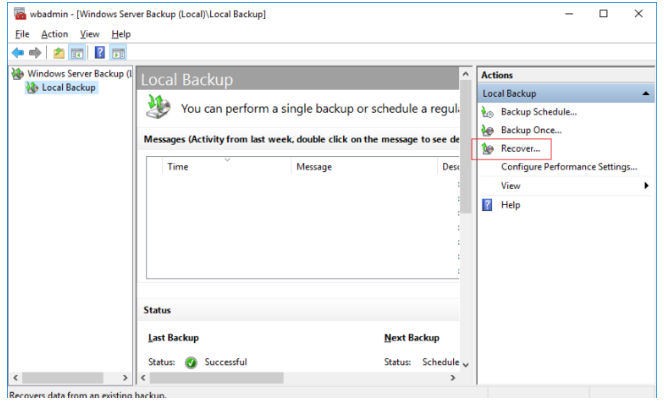Click the truncated Description column header
Viewport: 664px width, 411px height.
tap(451, 167)
